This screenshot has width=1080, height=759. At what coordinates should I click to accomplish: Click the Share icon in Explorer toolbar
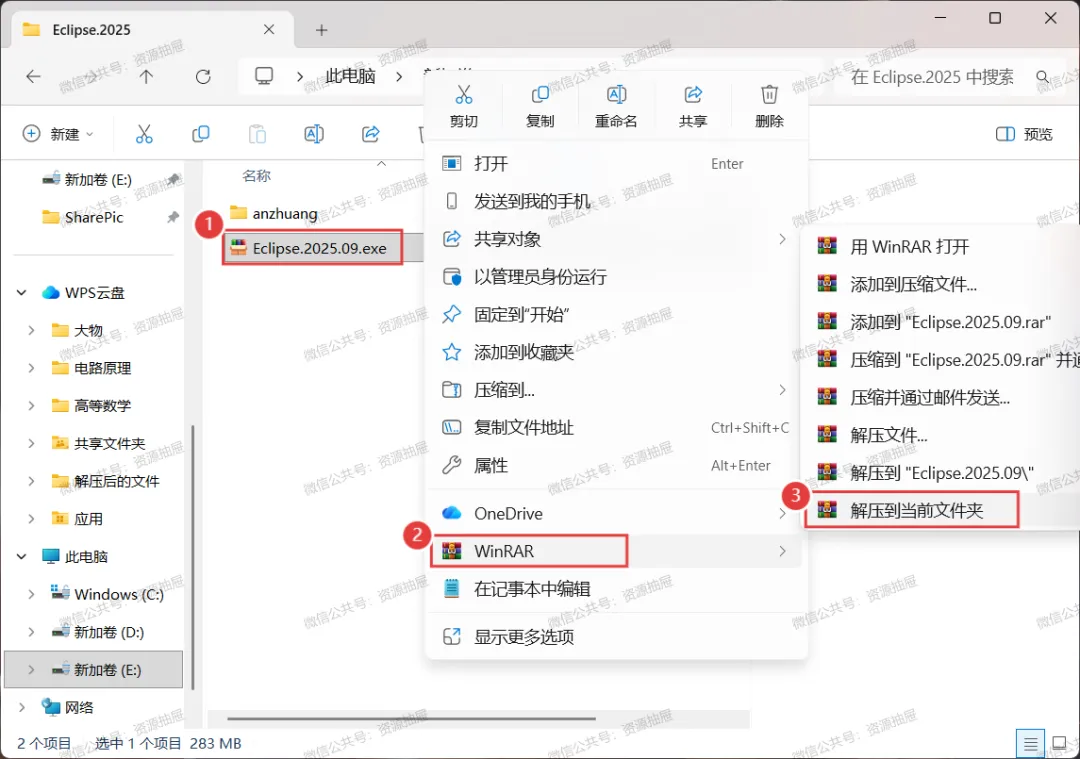(x=371, y=134)
